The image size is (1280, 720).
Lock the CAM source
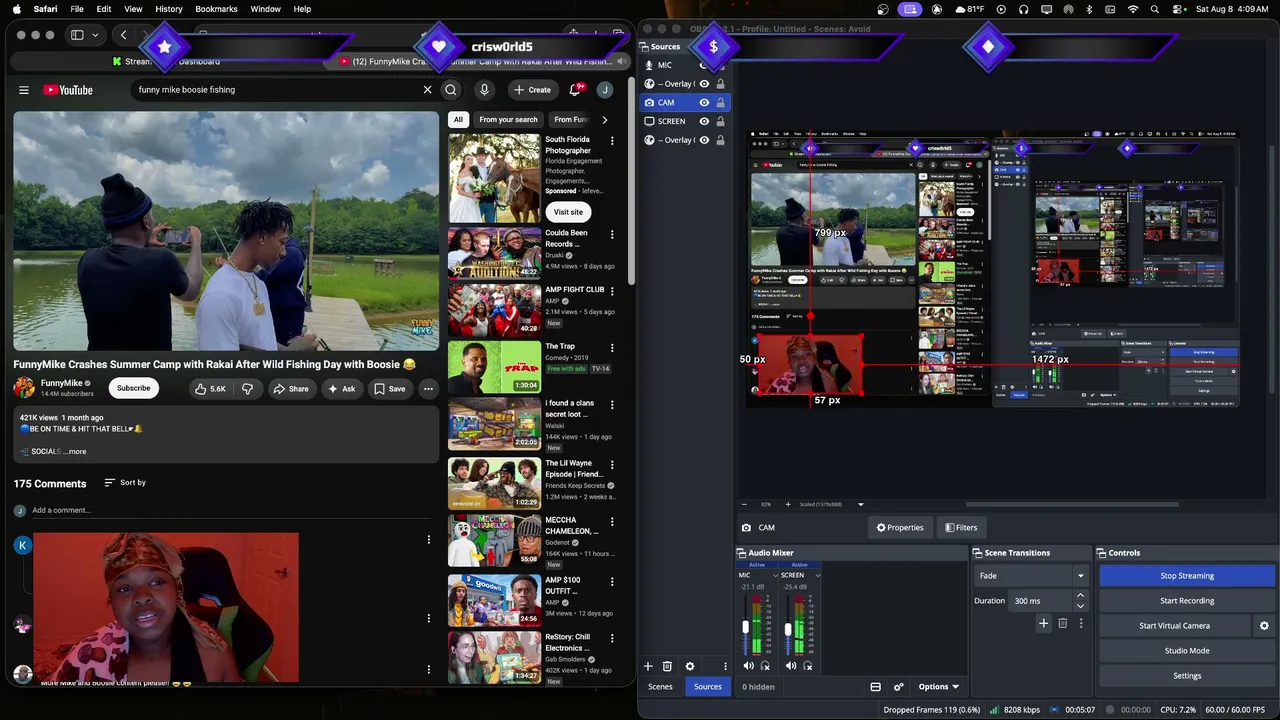719,102
